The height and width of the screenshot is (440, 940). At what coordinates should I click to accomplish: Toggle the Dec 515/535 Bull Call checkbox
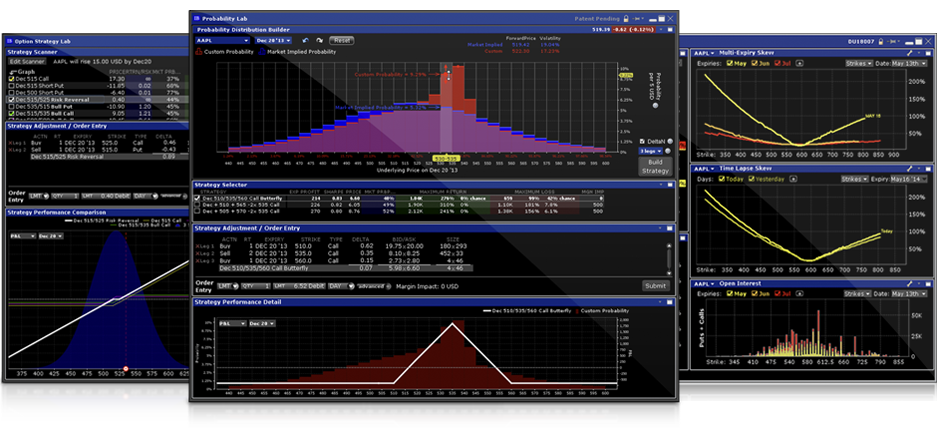pos(11,113)
